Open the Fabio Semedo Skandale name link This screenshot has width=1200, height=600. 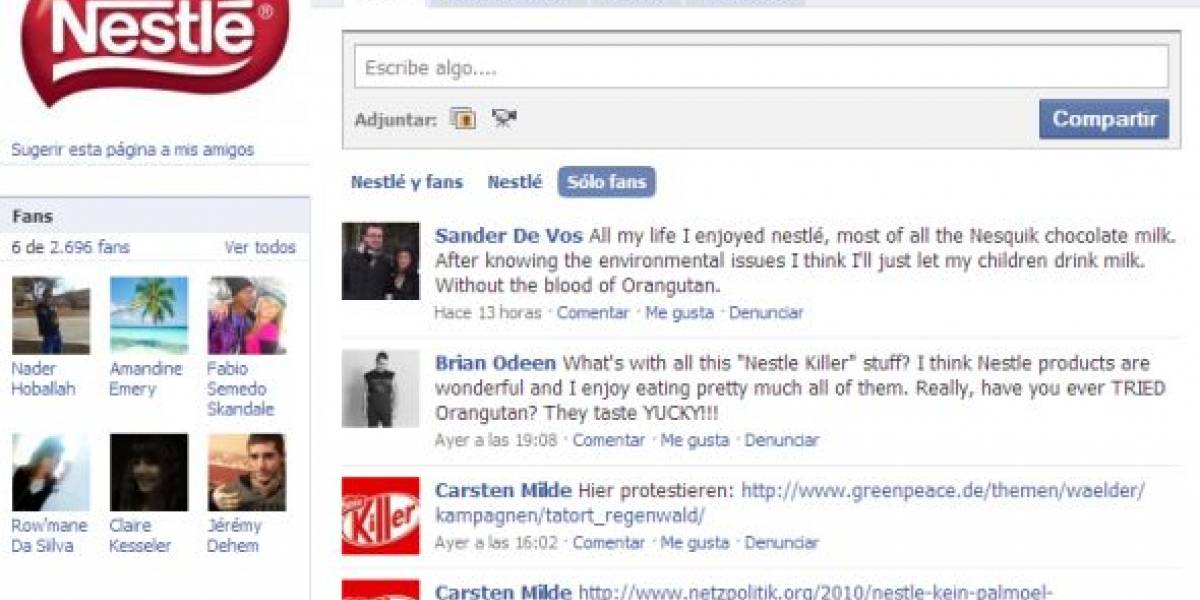point(240,389)
